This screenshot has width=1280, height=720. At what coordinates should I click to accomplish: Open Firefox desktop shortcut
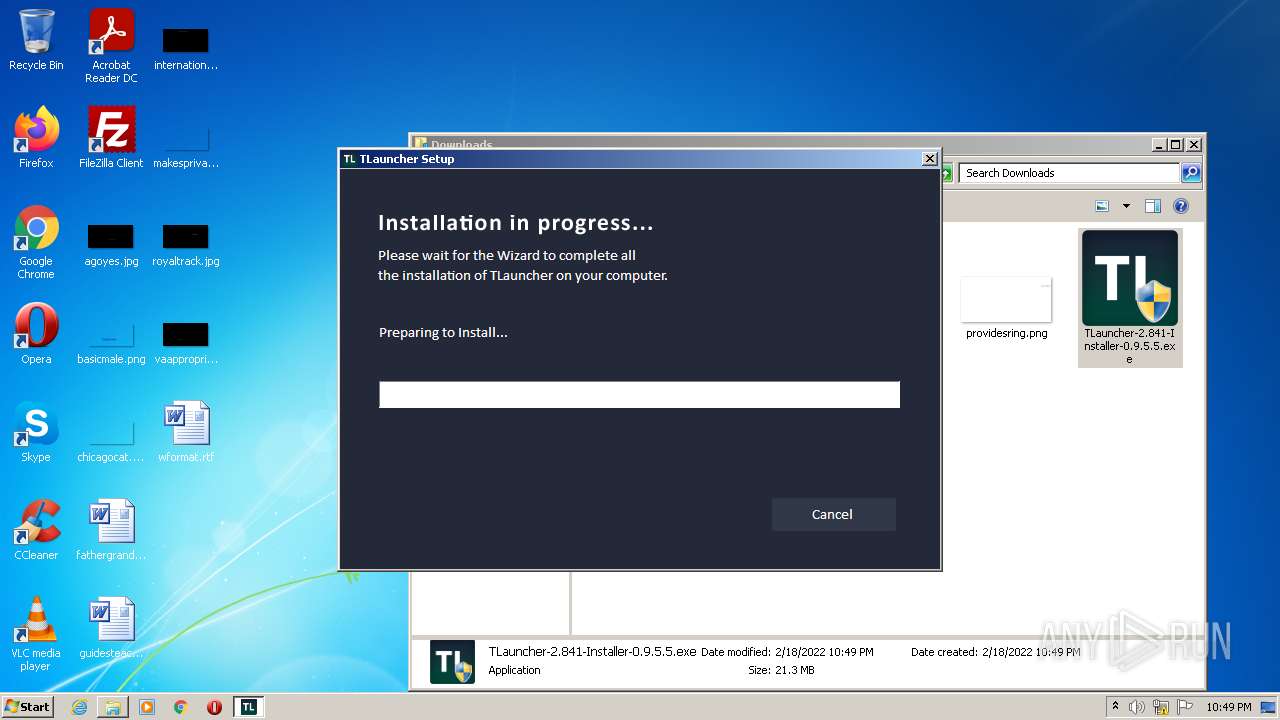tap(36, 137)
